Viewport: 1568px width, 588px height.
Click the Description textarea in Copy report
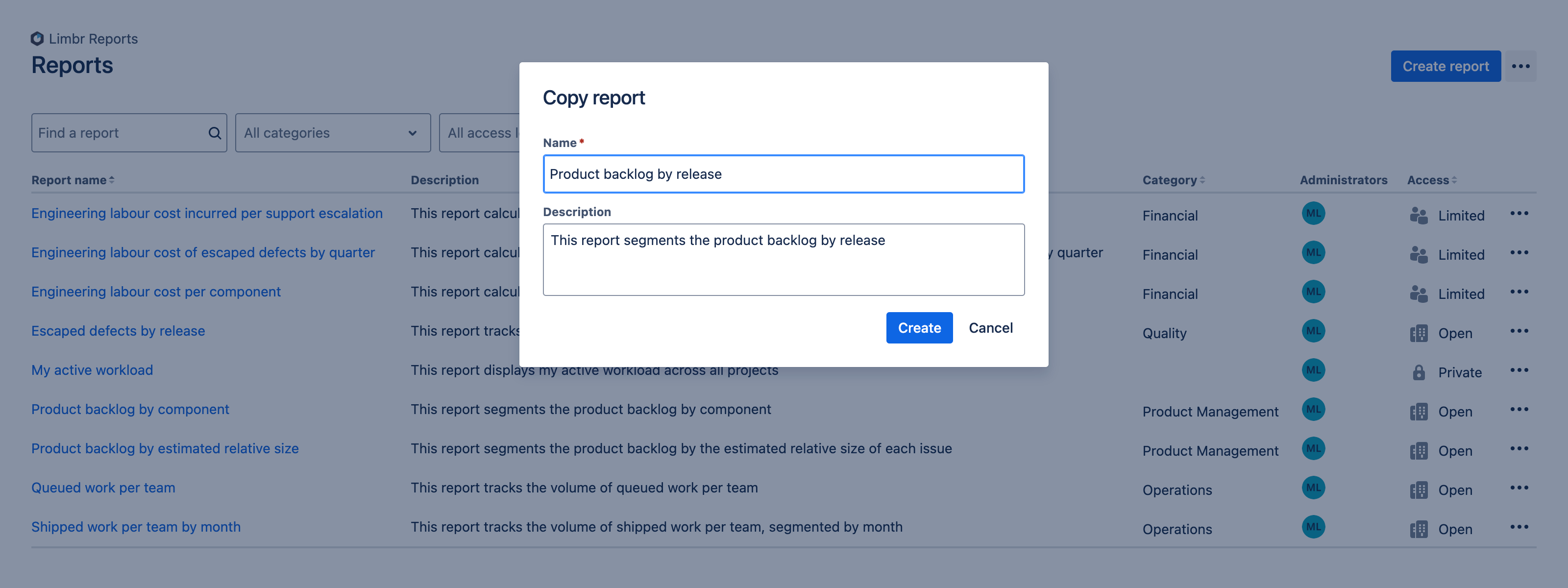tap(784, 260)
